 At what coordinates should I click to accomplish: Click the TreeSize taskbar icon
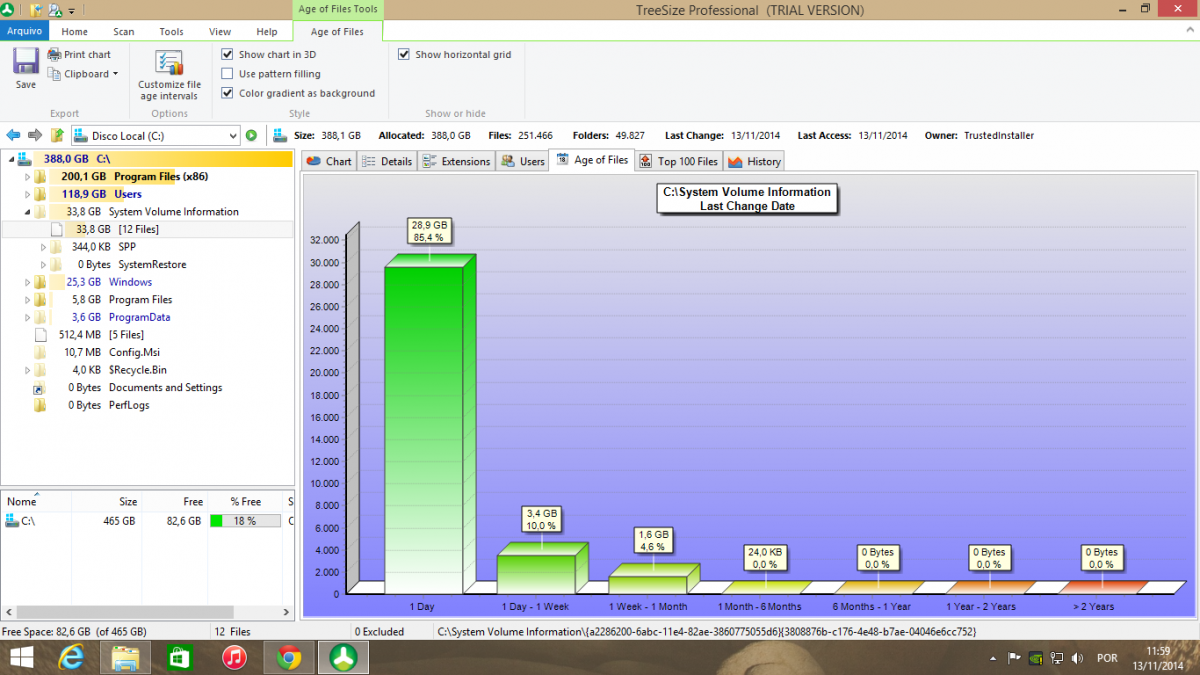pos(343,657)
